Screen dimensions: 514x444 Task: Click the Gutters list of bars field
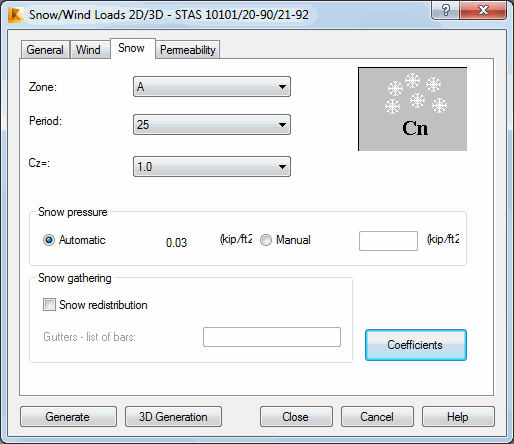[272, 337]
